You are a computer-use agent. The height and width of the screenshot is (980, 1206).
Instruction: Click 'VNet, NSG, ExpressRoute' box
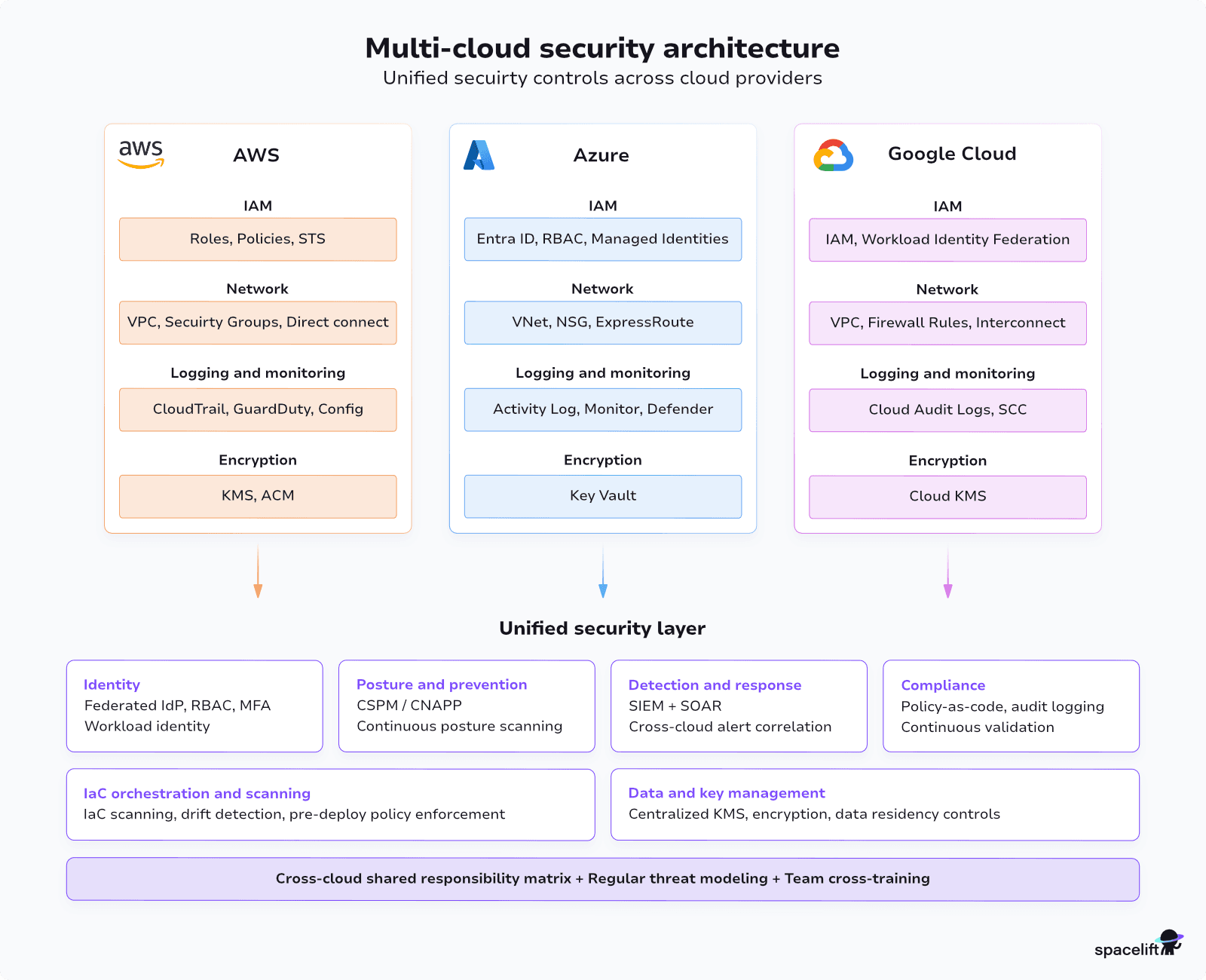(603, 323)
